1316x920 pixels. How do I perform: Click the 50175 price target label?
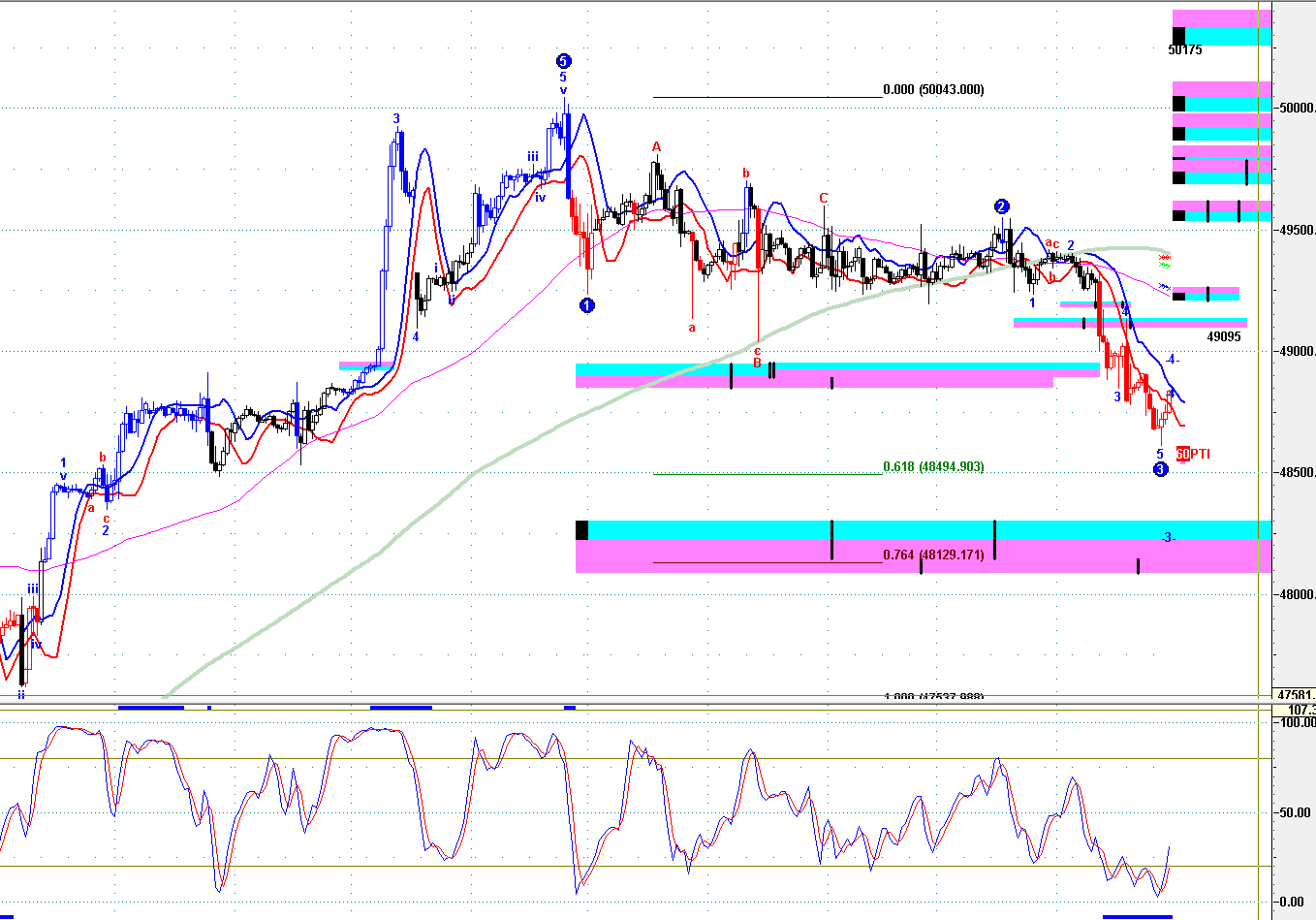tap(1185, 49)
